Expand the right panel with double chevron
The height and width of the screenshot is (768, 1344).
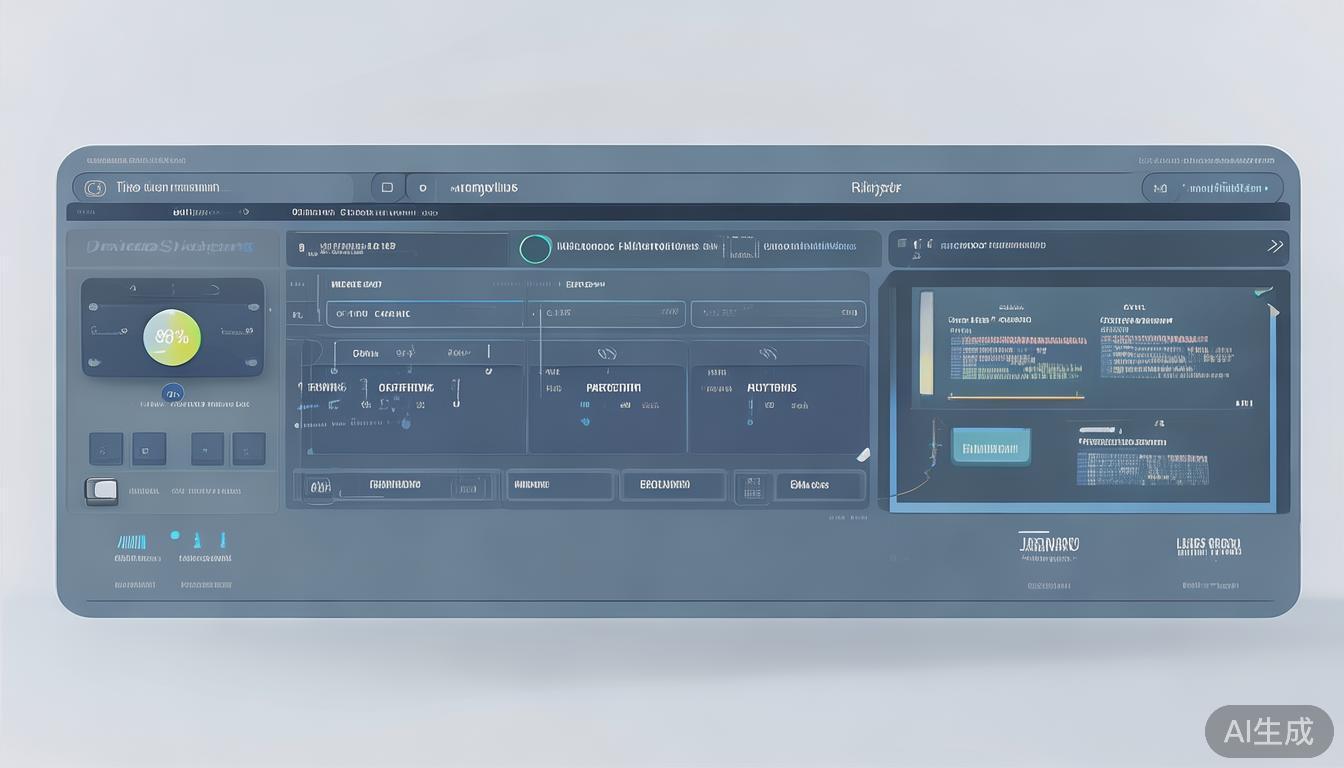pyautogui.click(x=1275, y=246)
